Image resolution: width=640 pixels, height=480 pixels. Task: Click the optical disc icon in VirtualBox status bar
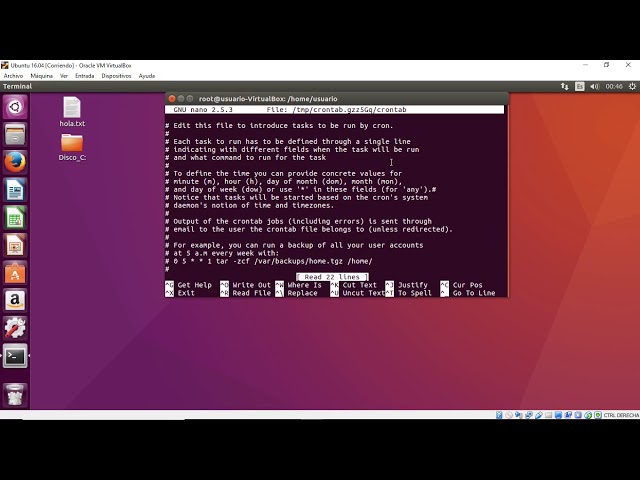509,415
